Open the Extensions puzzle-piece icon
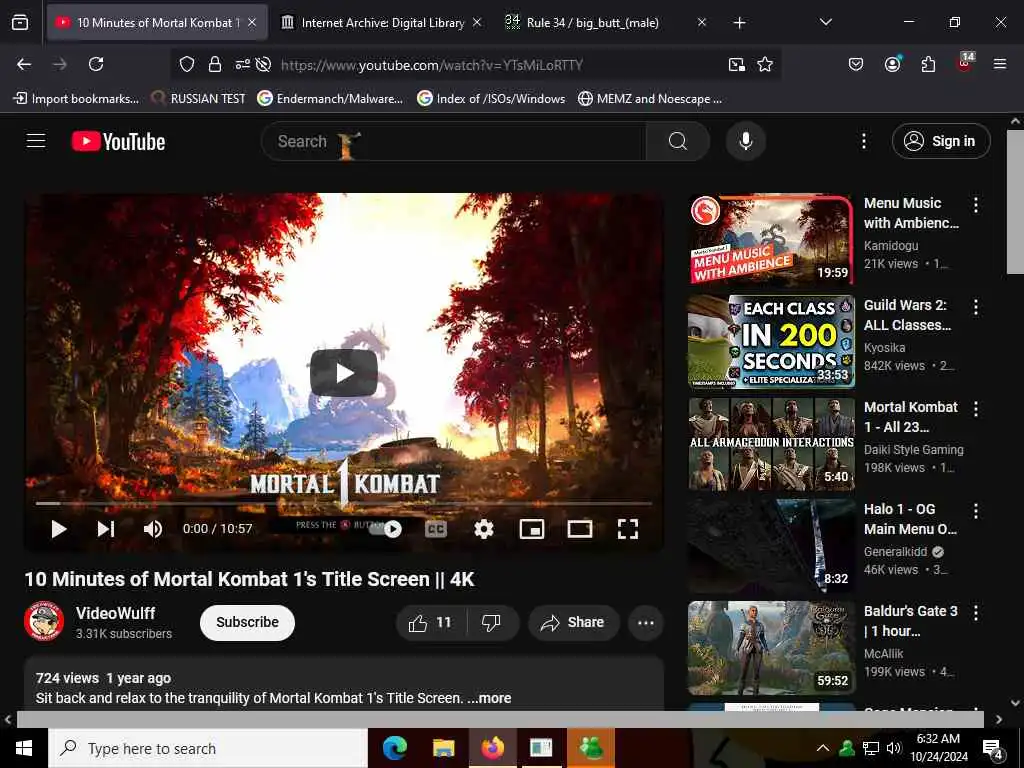 pos(928,64)
